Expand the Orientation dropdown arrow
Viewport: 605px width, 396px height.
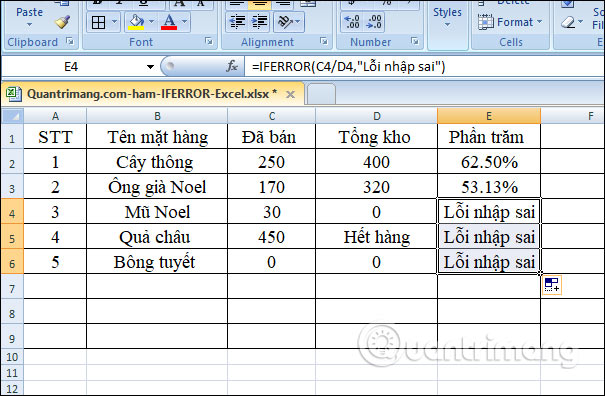coord(298,22)
